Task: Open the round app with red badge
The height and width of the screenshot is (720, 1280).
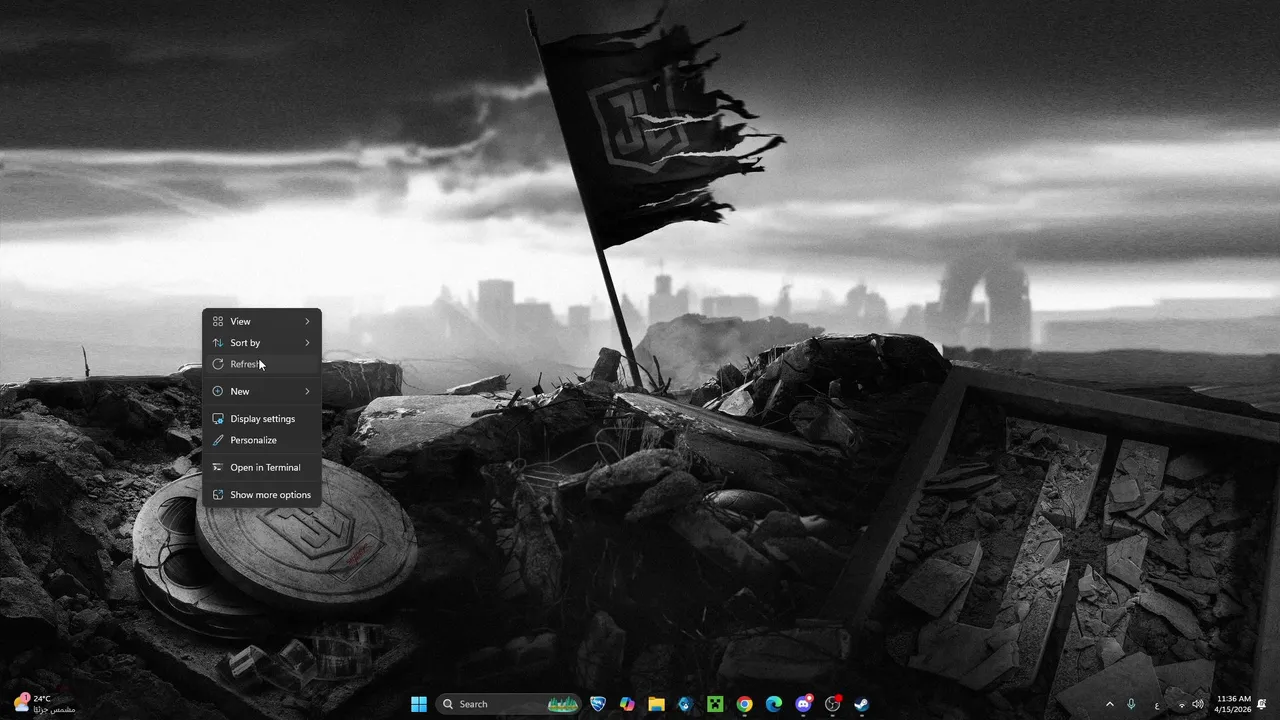Action: [832, 704]
